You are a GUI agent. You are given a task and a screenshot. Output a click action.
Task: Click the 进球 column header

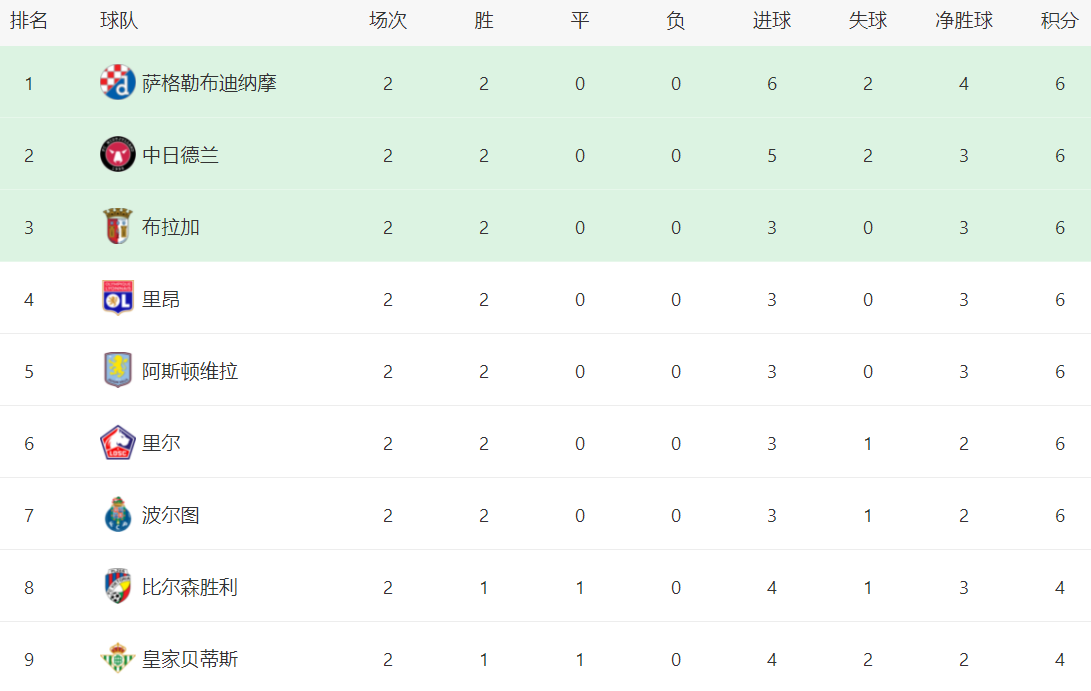coord(771,21)
